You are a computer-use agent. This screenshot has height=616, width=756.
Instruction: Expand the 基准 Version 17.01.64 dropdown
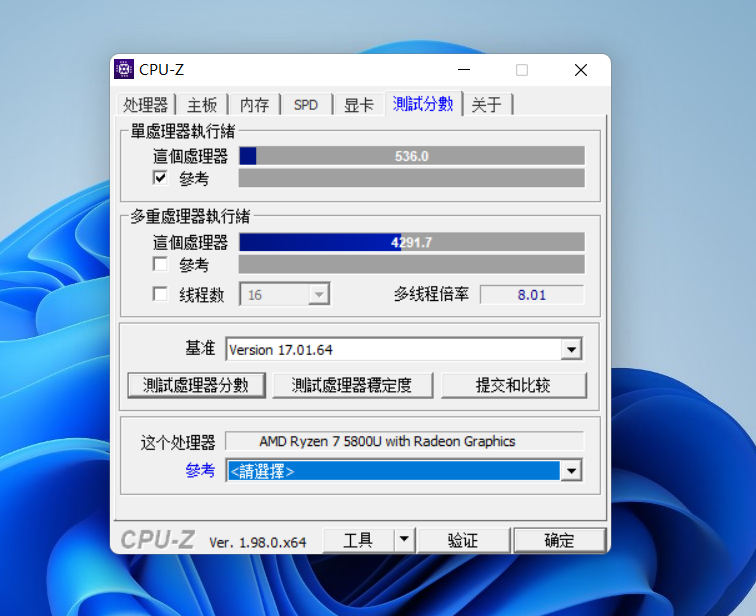[572, 349]
